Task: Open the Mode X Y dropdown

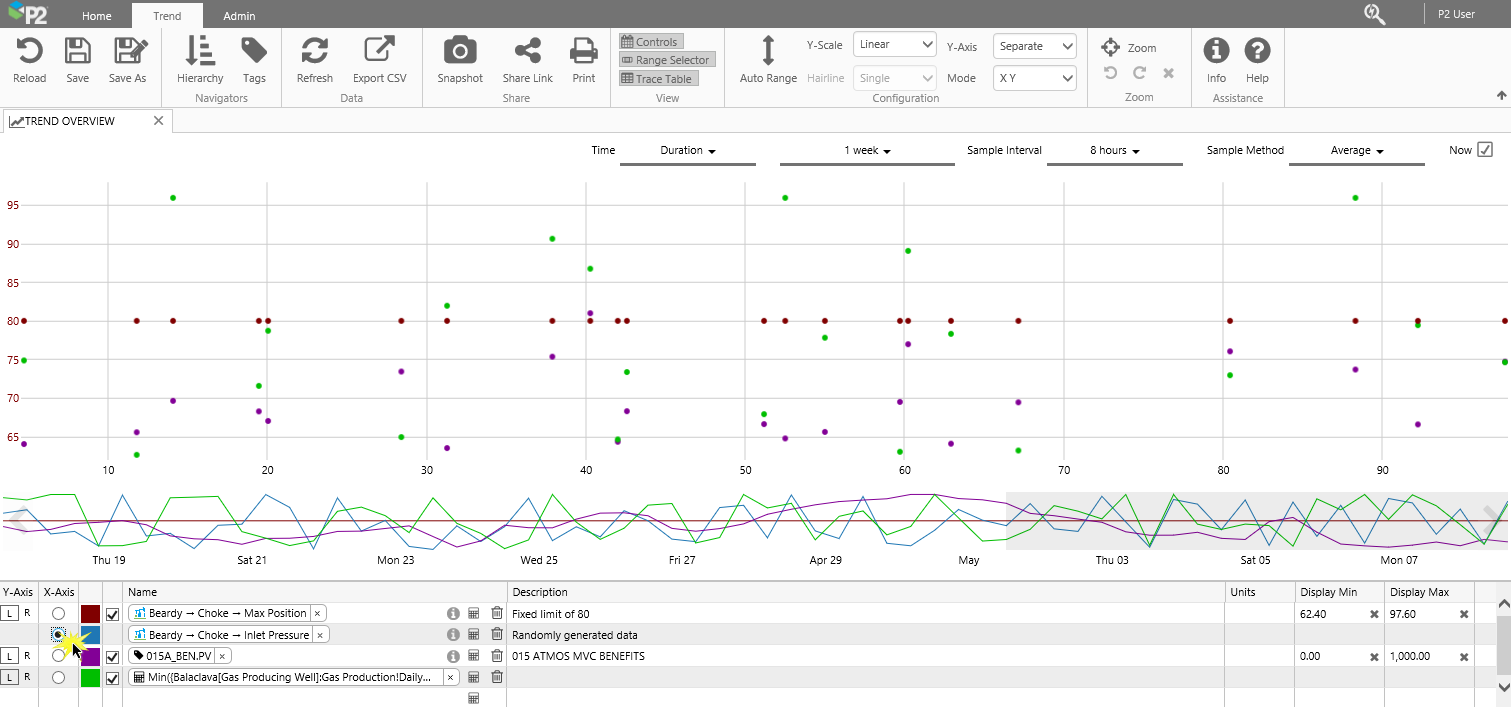Action: tap(1034, 78)
